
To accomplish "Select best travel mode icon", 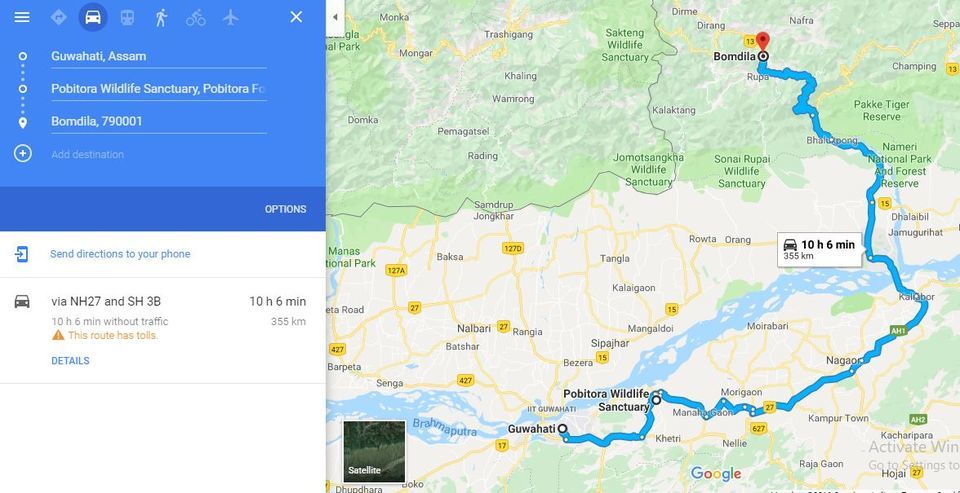I will pyautogui.click(x=59, y=17).
